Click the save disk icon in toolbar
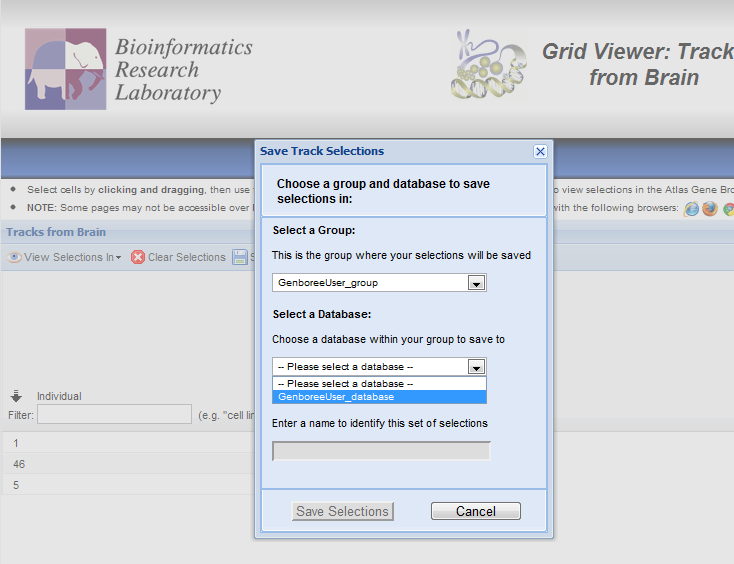 point(240,257)
